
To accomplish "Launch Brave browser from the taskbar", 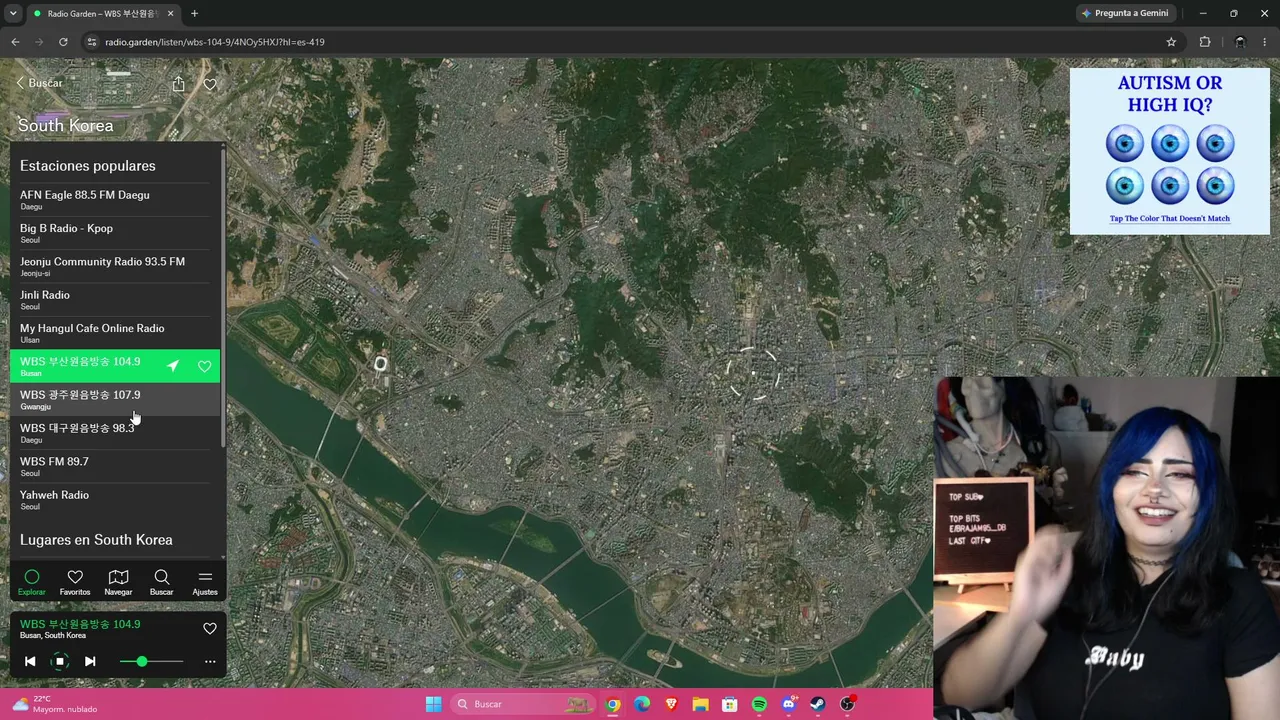I will (671, 704).
